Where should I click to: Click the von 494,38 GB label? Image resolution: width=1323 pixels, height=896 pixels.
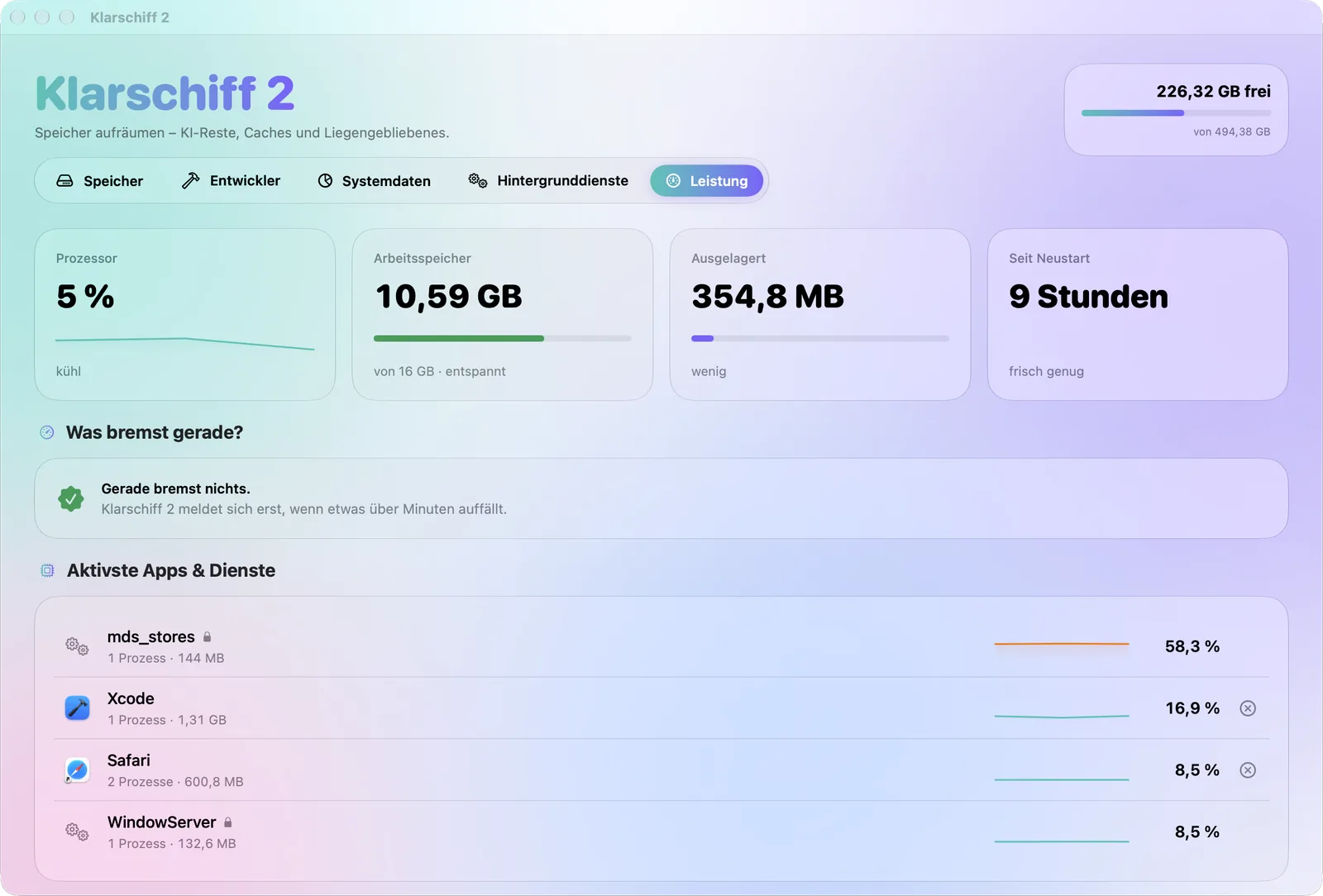coord(1231,131)
